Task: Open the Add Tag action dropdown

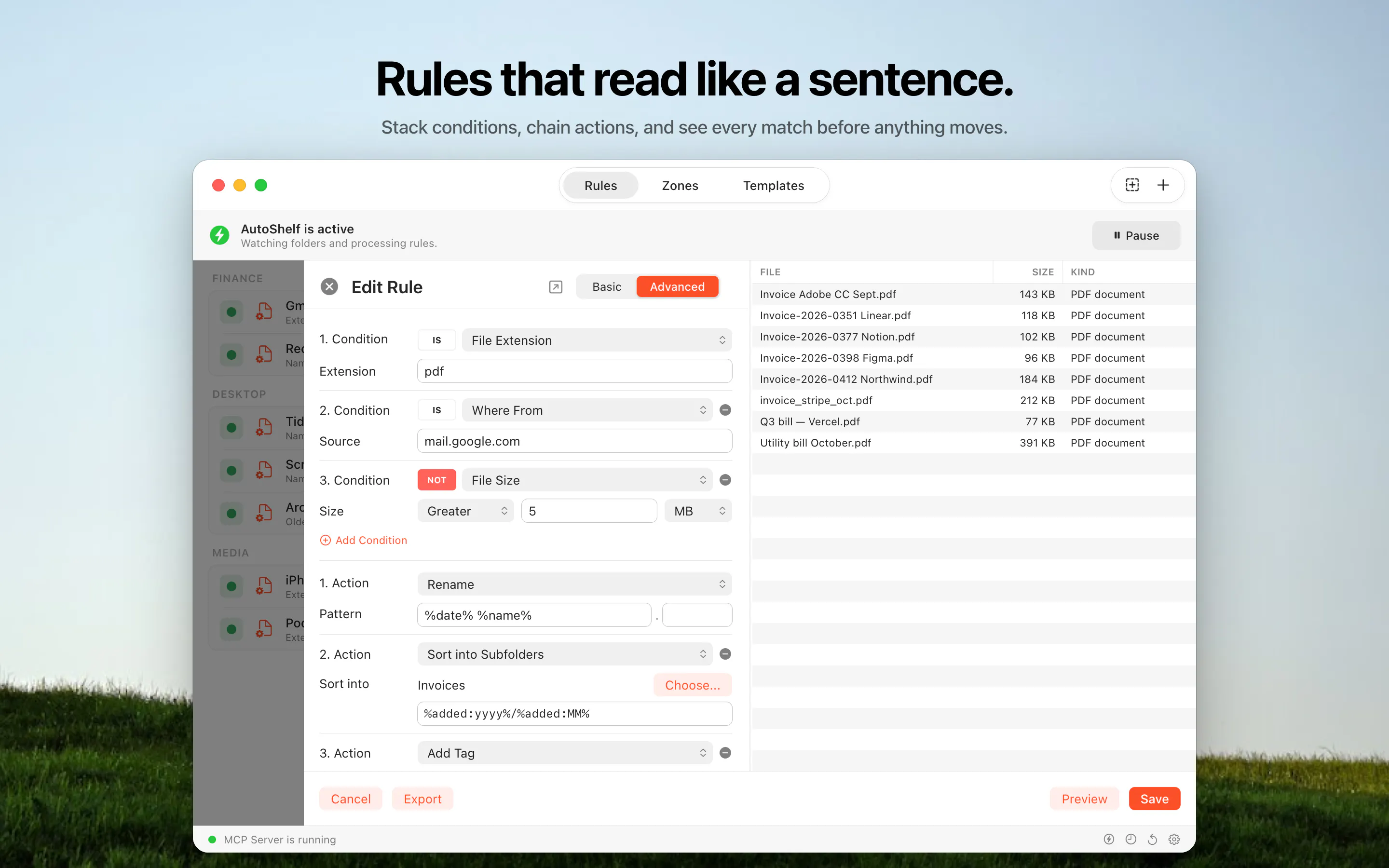Action: (565, 753)
